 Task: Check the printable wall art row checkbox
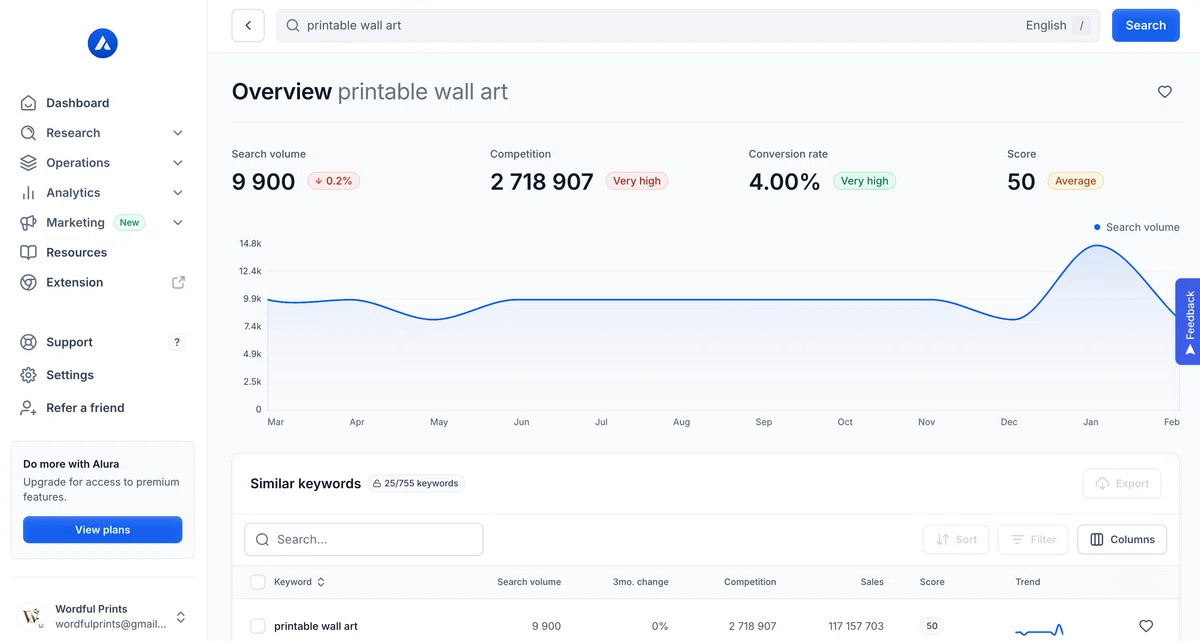click(258, 626)
